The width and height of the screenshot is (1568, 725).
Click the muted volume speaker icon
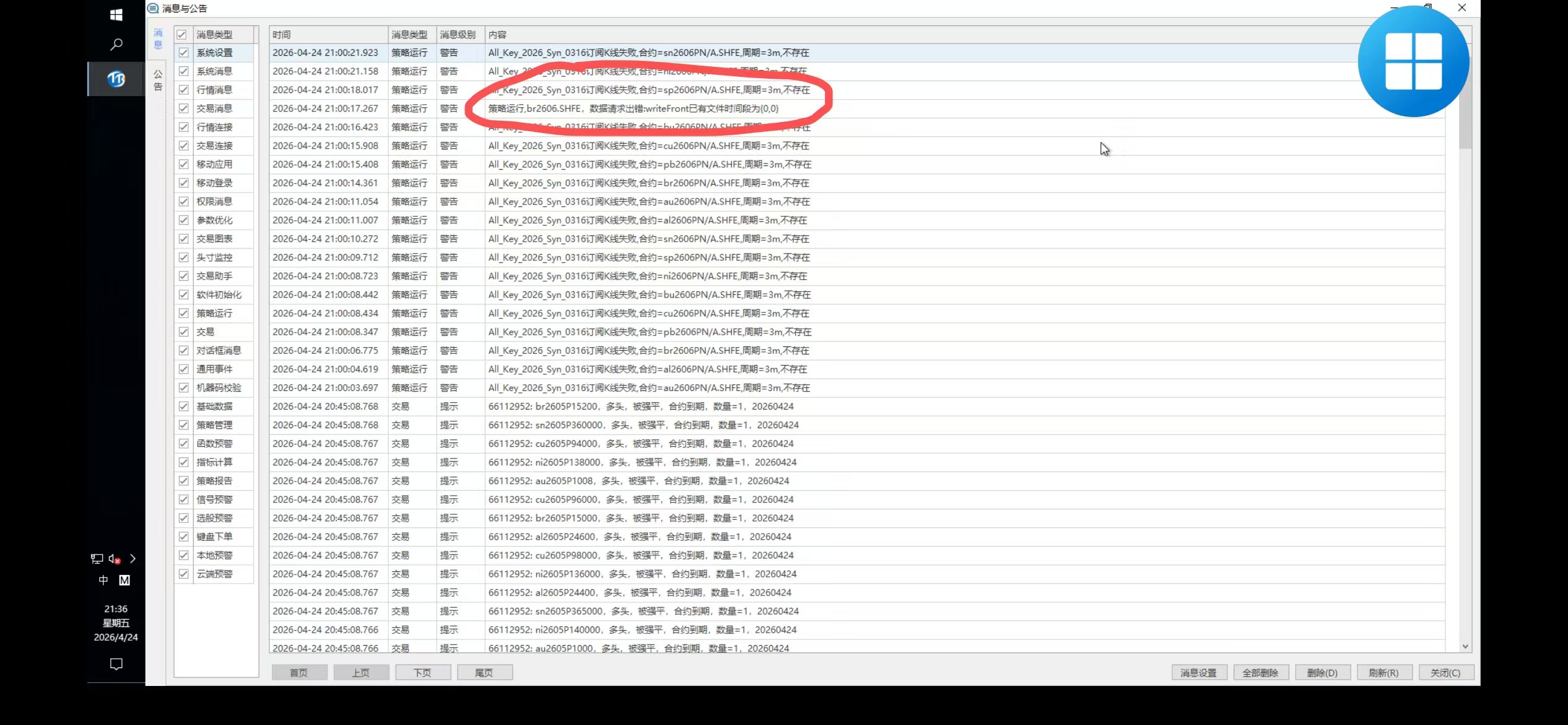pos(115,559)
